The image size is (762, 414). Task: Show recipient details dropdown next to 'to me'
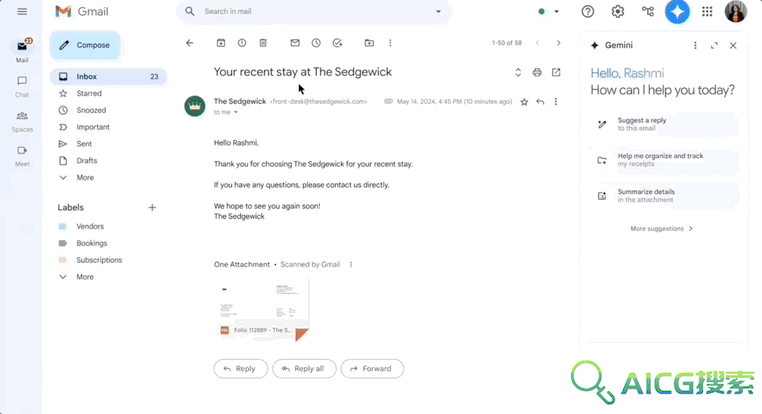pyautogui.click(x=236, y=112)
